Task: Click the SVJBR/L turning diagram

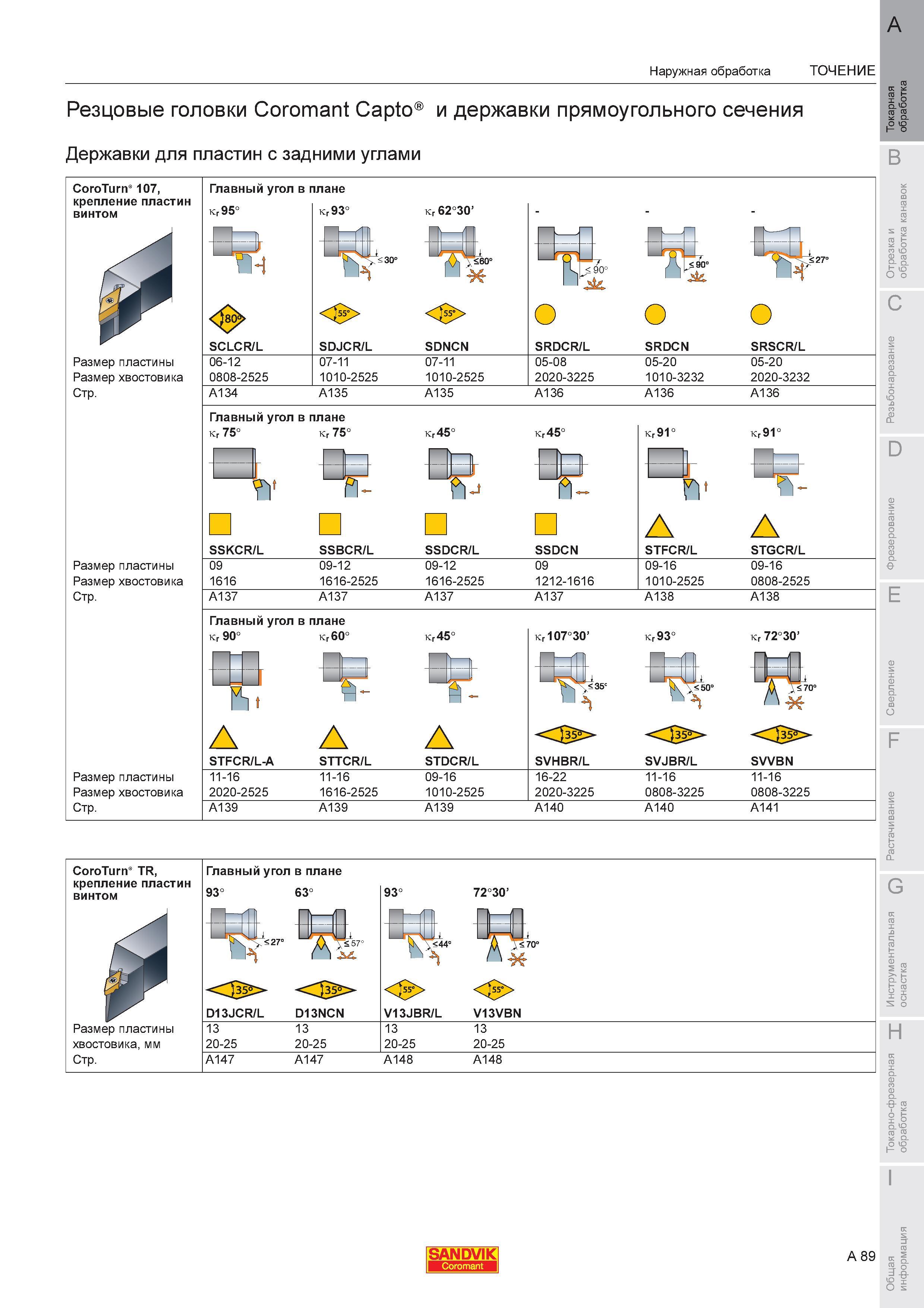Action: pyautogui.click(x=679, y=681)
